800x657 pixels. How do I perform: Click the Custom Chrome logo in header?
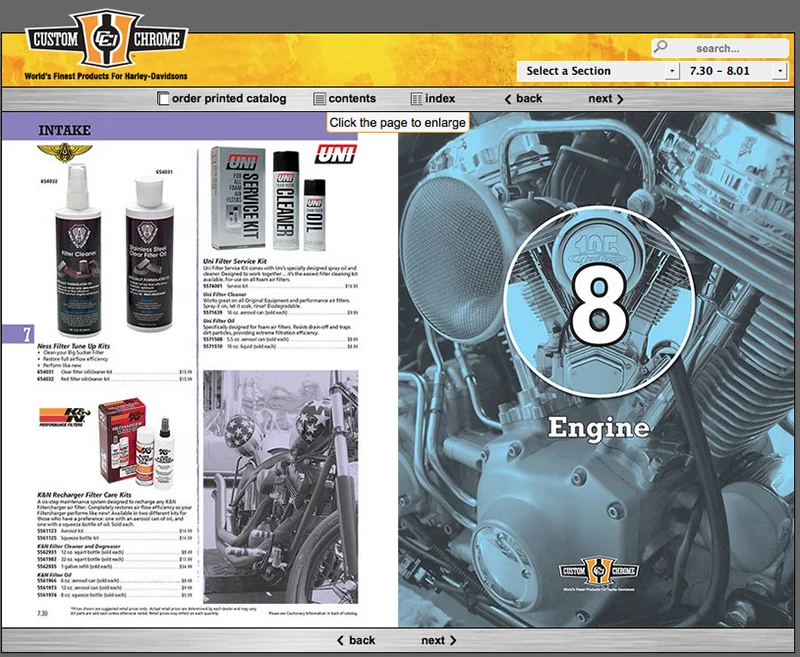(x=107, y=39)
